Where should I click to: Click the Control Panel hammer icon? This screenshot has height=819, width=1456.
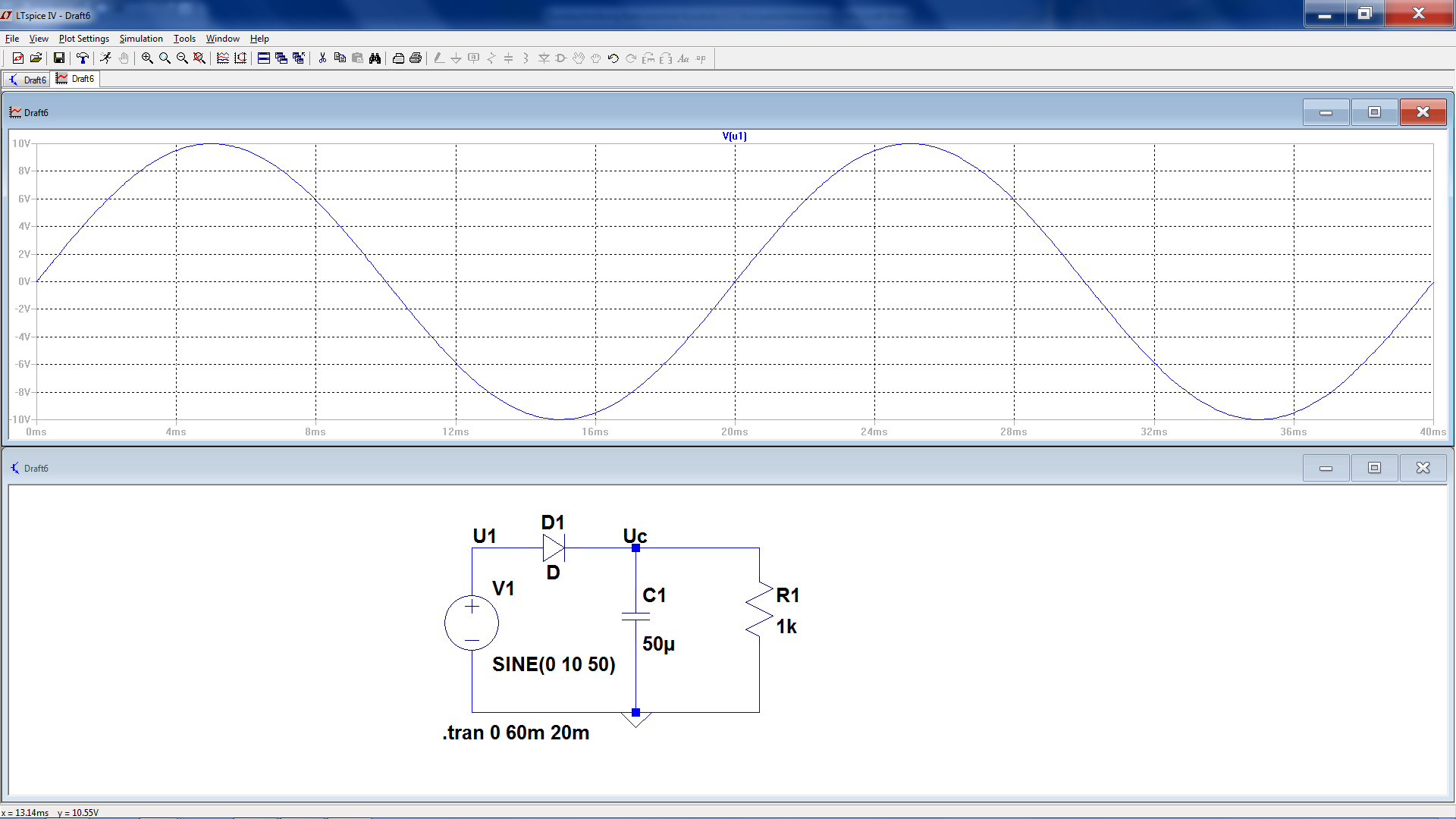83,58
